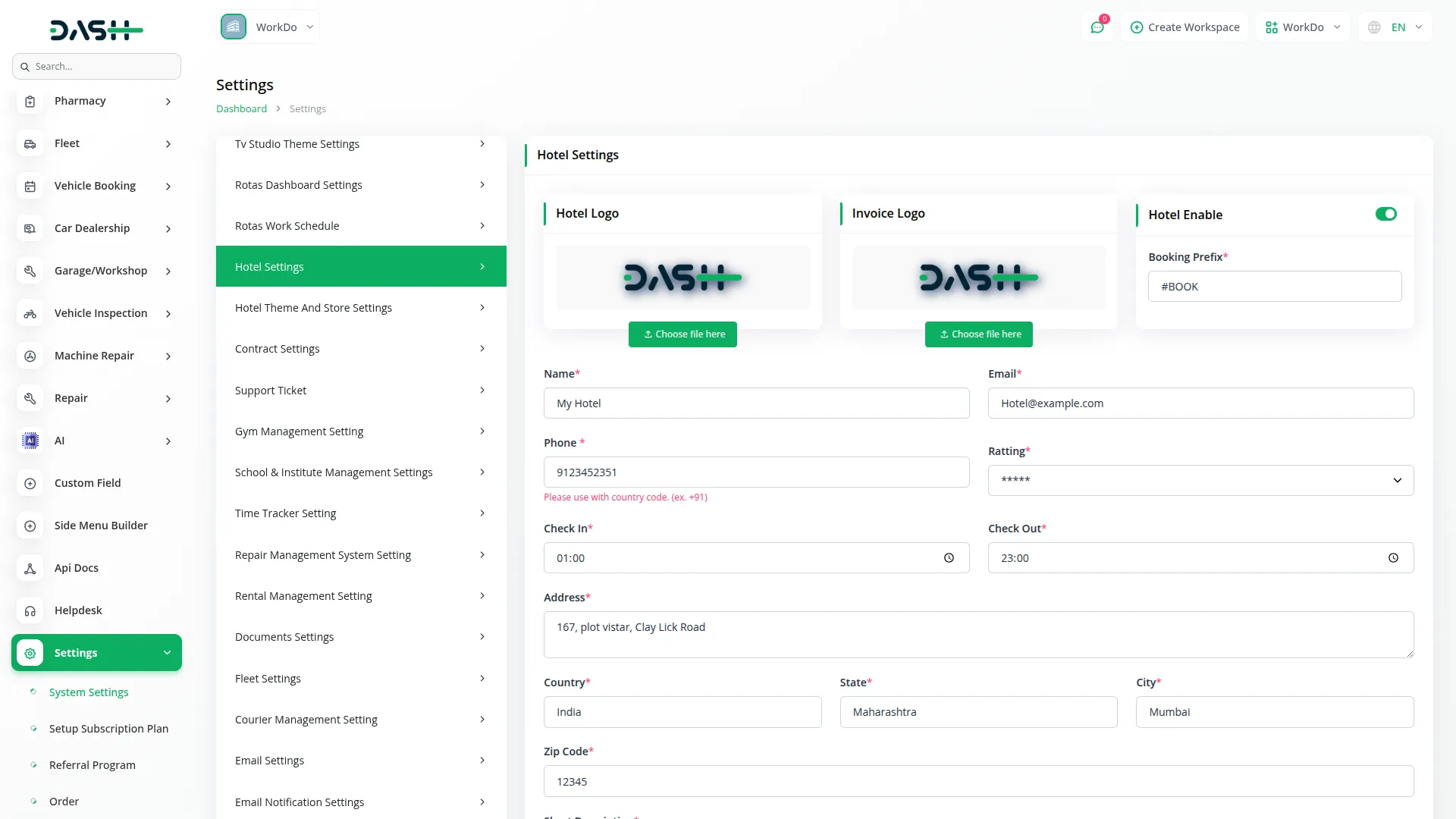This screenshot has width=1456, height=819.
Task: Open the Ratting stars dropdown
Action: click(x=1200, y=480)
